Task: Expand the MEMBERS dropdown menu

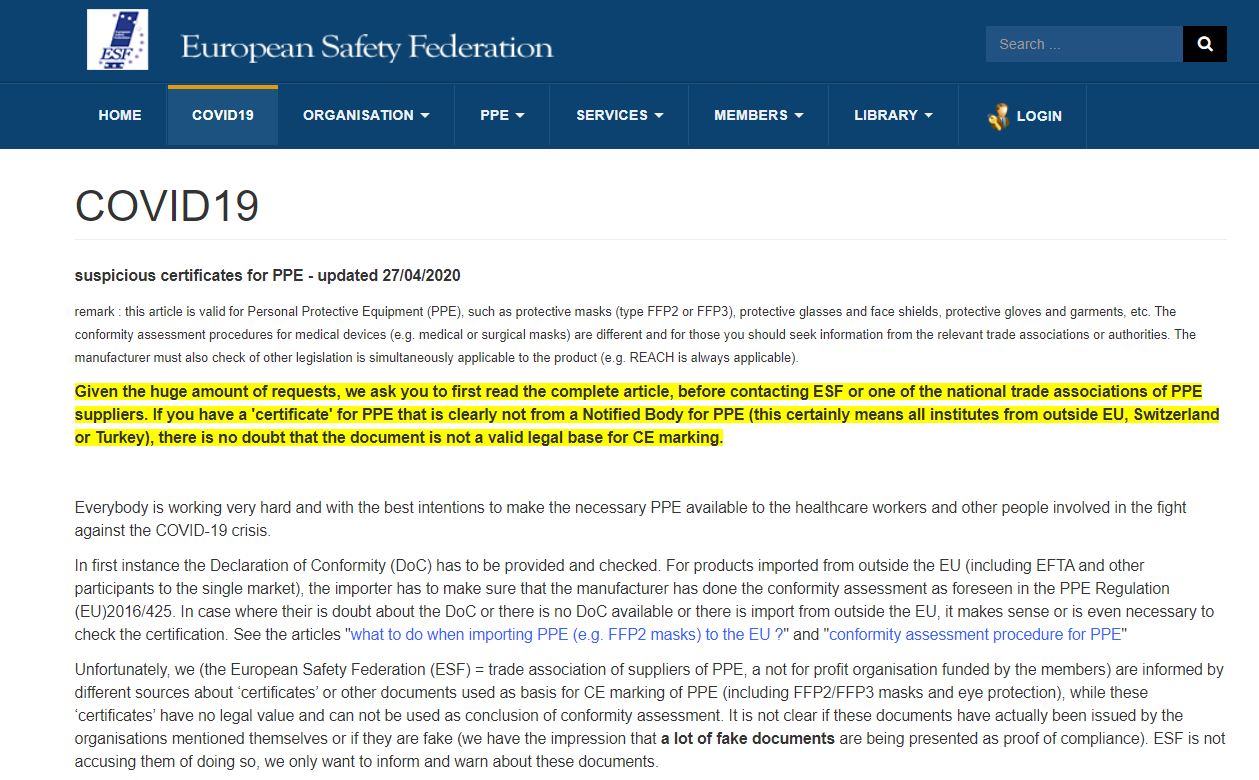Action: [758, 116]
